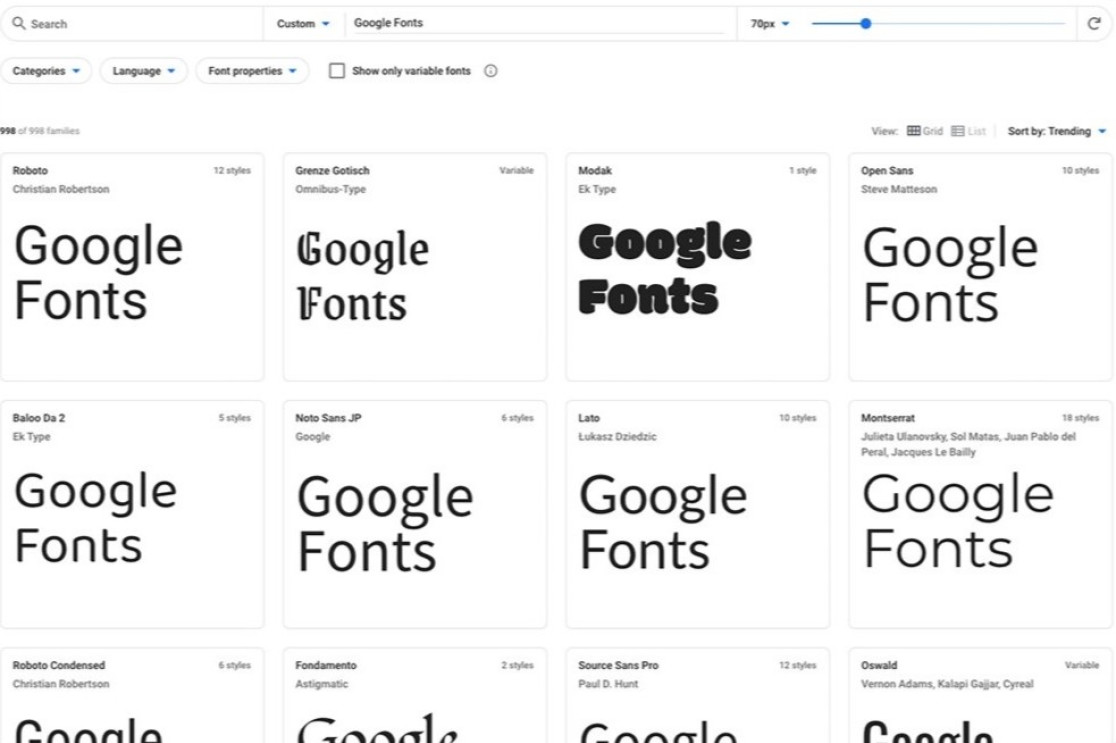This screenshot has width=1116, height=743.
Task: Click the Oswald font name
Action: (x=879, y=665)
